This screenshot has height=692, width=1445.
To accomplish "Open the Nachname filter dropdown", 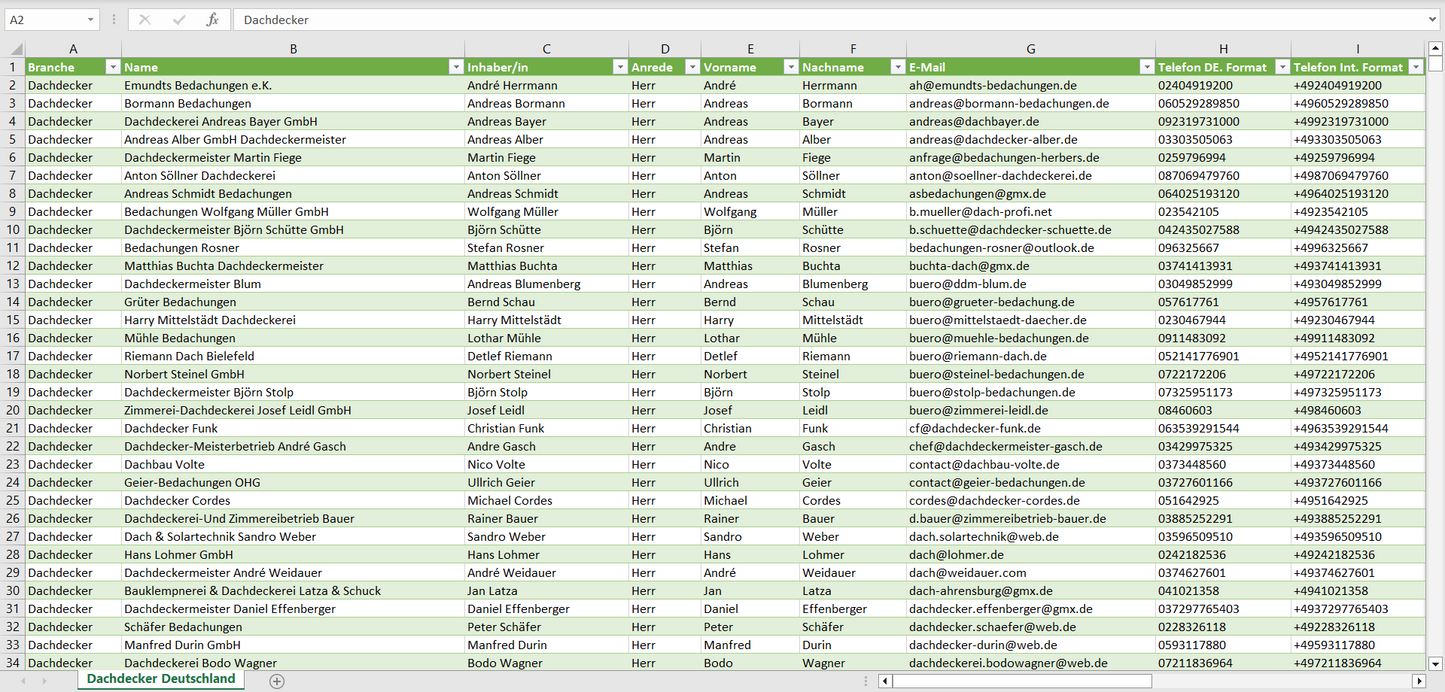I will point(897,67).
